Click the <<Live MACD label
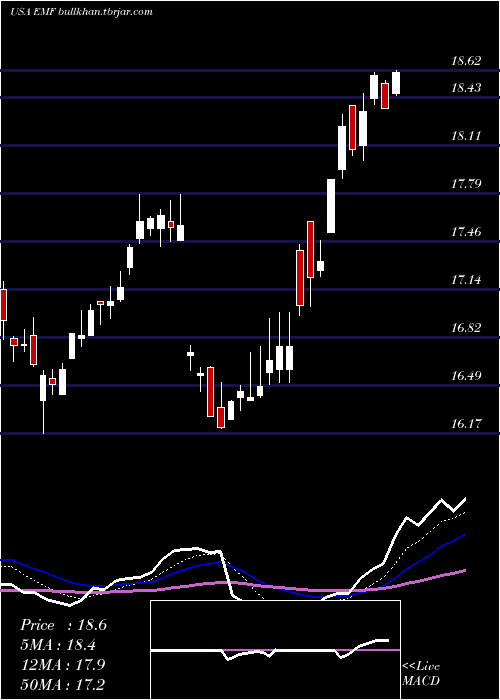Viewport: 500px width, 700px height. coord(421,674)
